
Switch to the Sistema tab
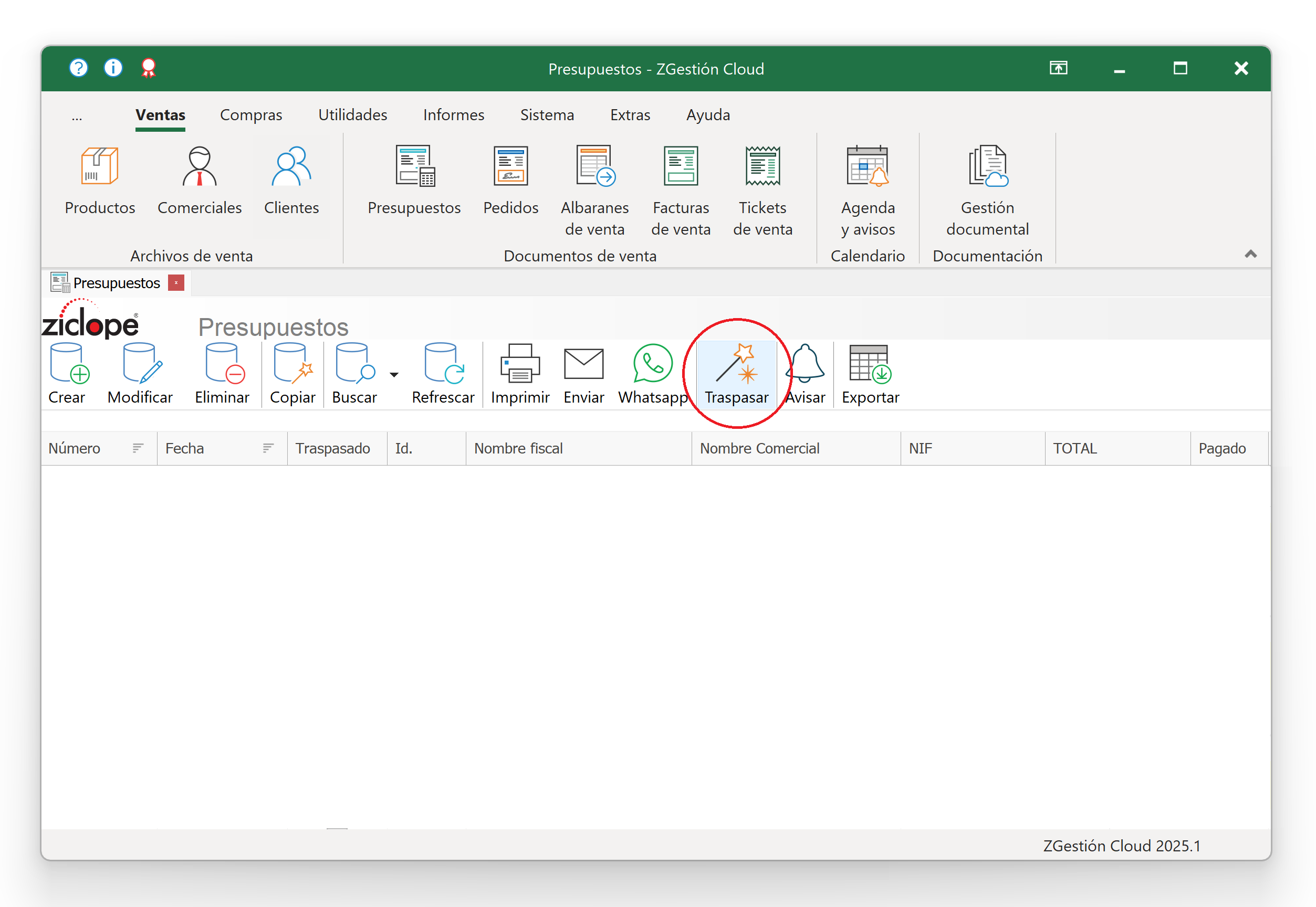tap(547, 115)
